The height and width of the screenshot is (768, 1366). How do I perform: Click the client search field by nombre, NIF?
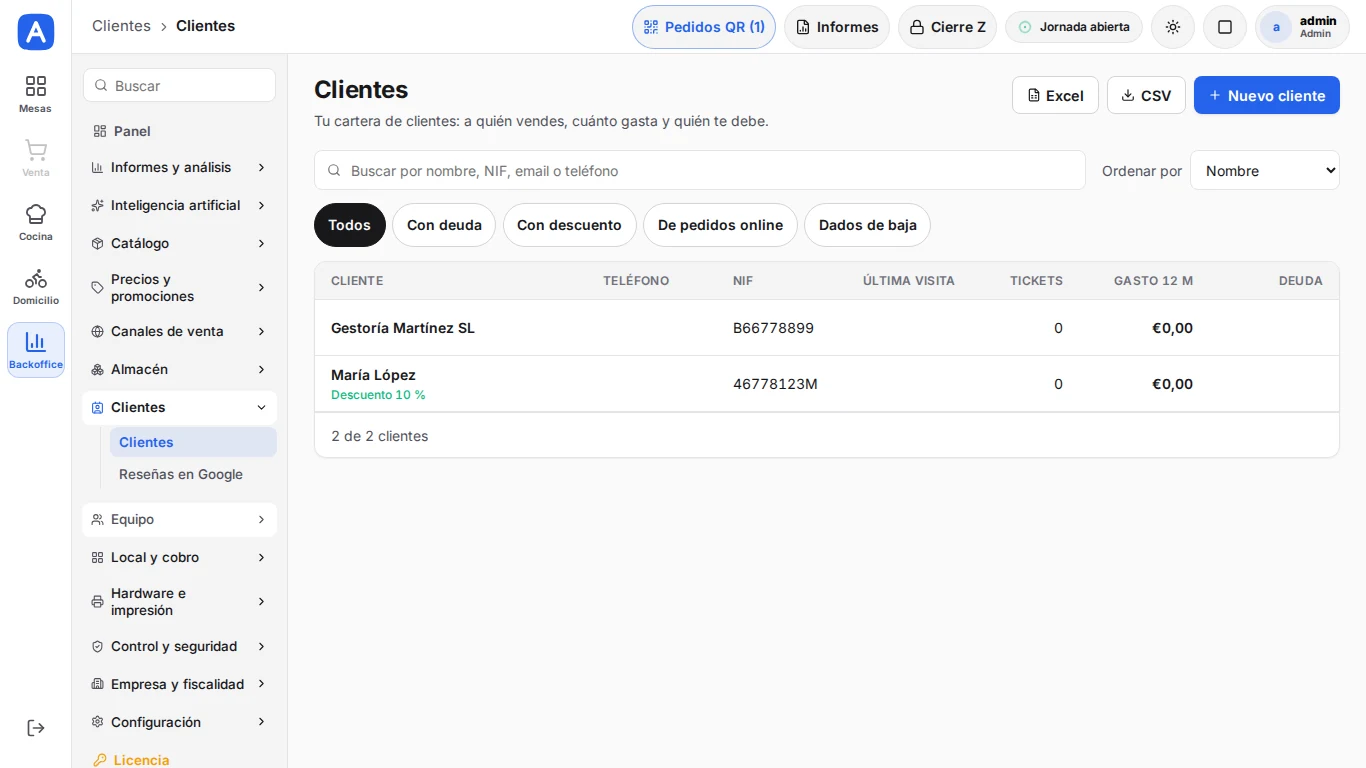click(x=700, y=171)
